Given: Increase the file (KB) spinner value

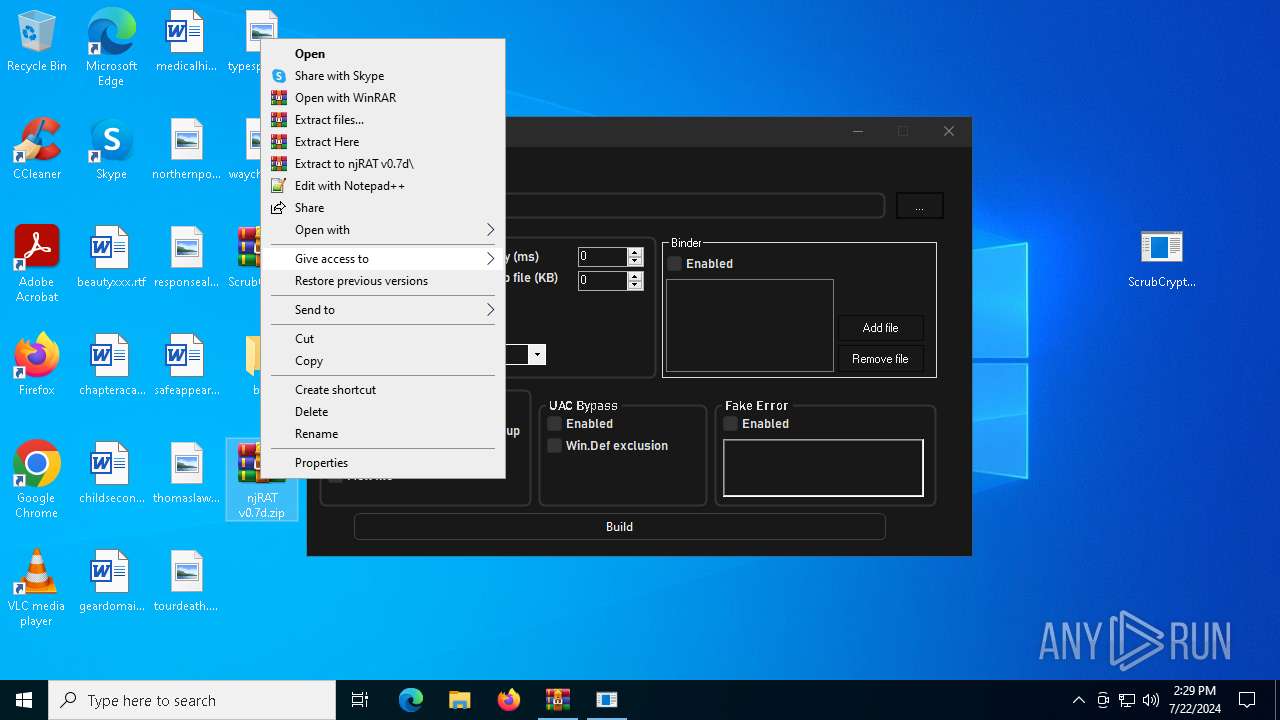Looking at the screenshot, I should click(635, 276).
